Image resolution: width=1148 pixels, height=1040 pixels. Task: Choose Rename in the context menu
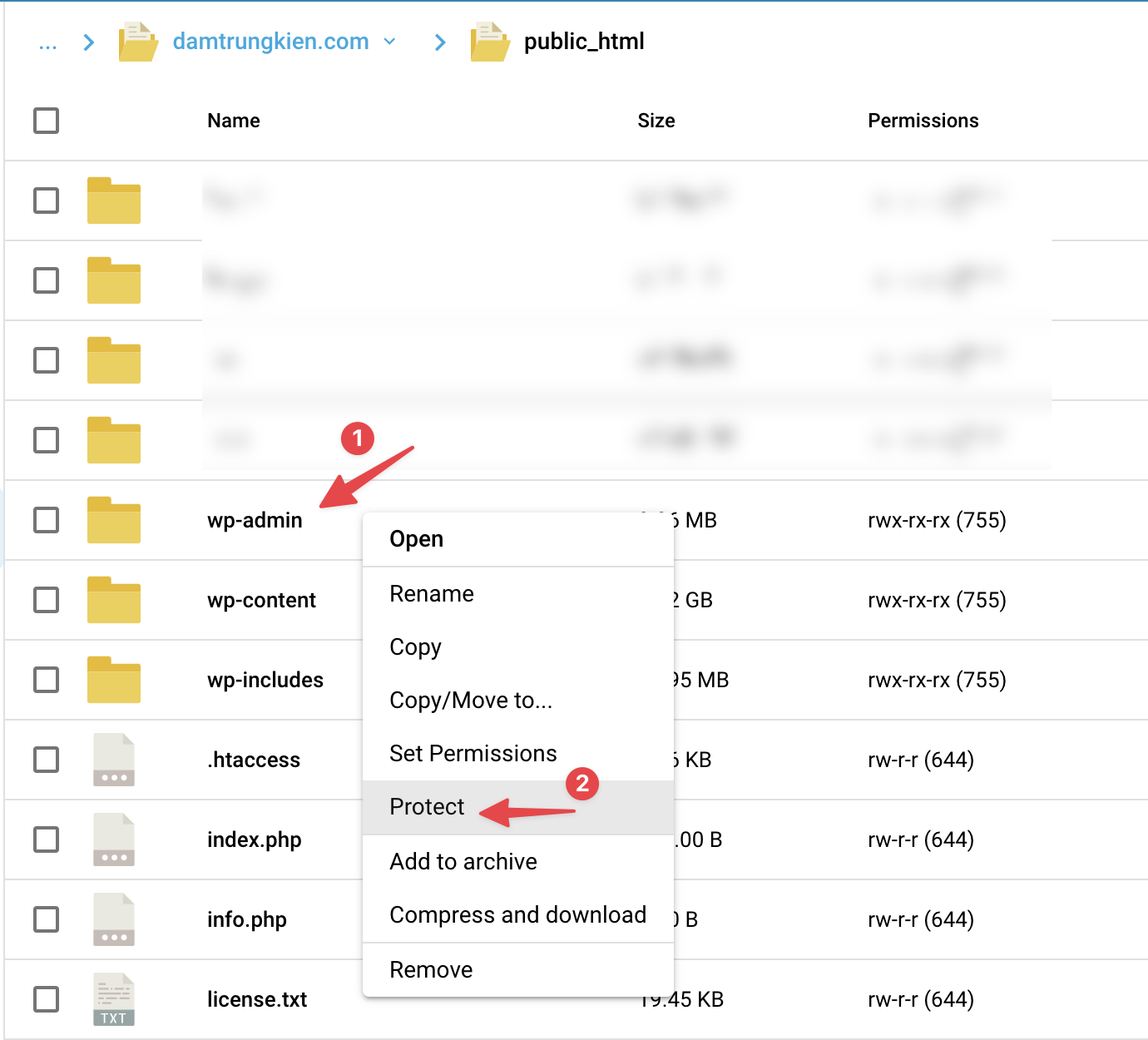pos(518,594)
